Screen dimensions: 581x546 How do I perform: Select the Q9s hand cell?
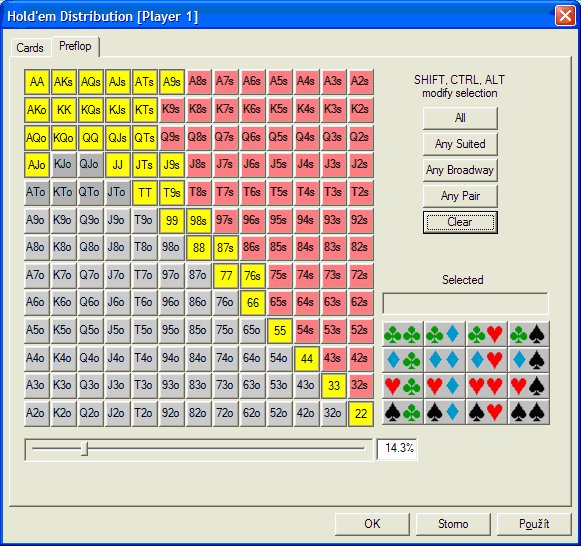point(172,137)
